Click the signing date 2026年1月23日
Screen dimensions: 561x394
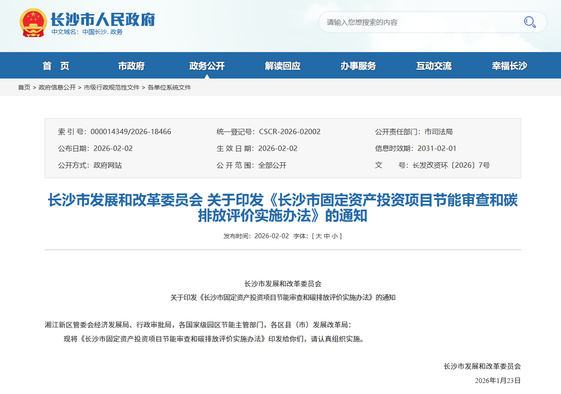tap(498, 380)
